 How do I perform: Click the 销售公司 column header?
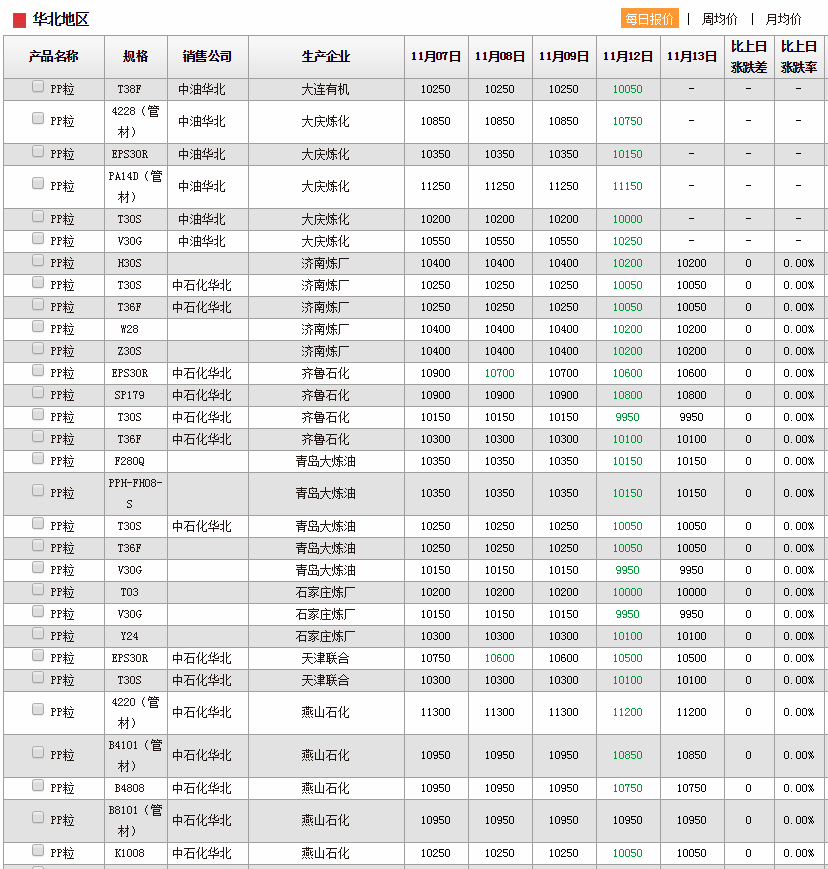[x=208, y=57]
